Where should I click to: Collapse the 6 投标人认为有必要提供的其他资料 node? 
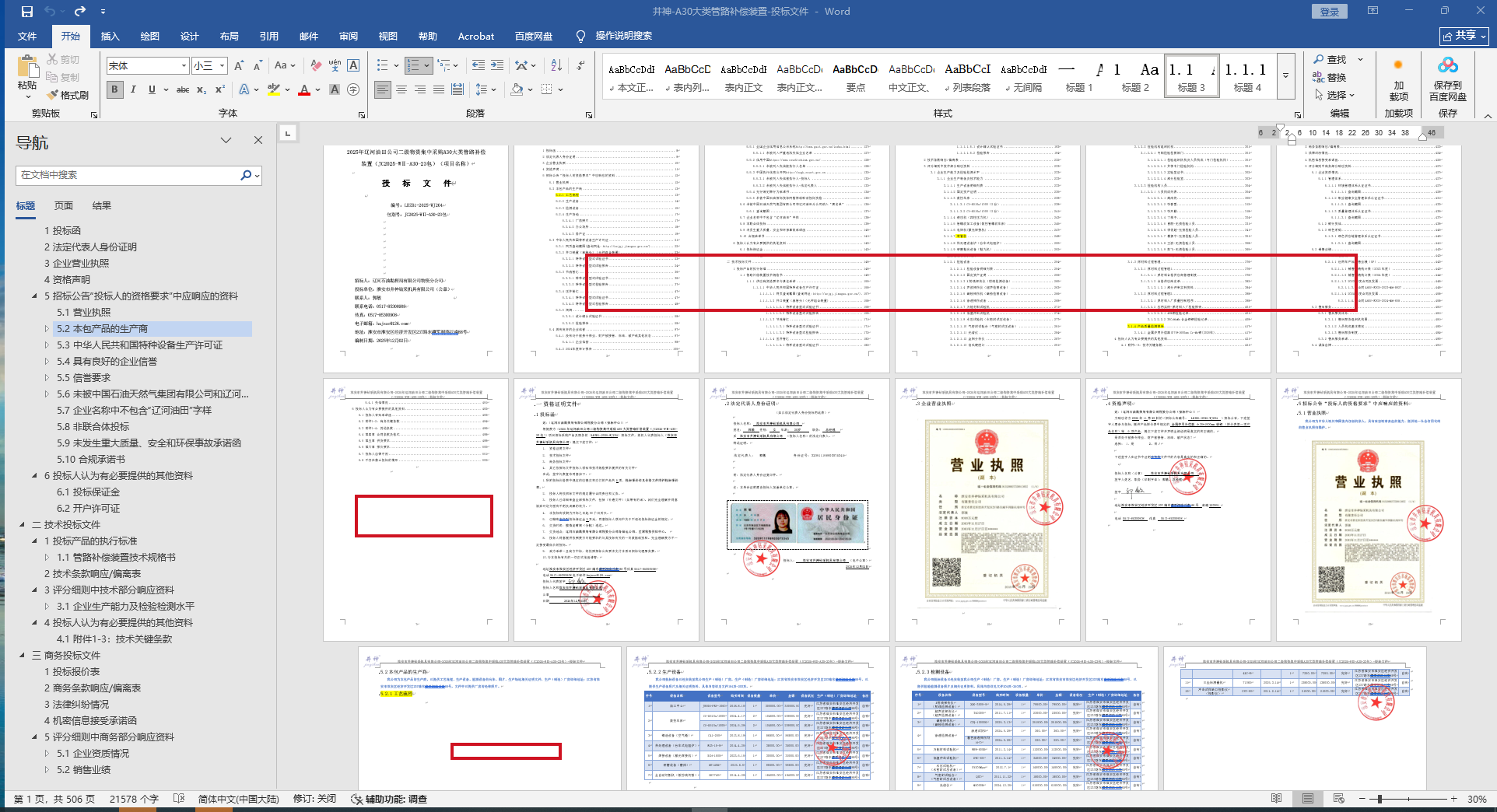point(35,475)
